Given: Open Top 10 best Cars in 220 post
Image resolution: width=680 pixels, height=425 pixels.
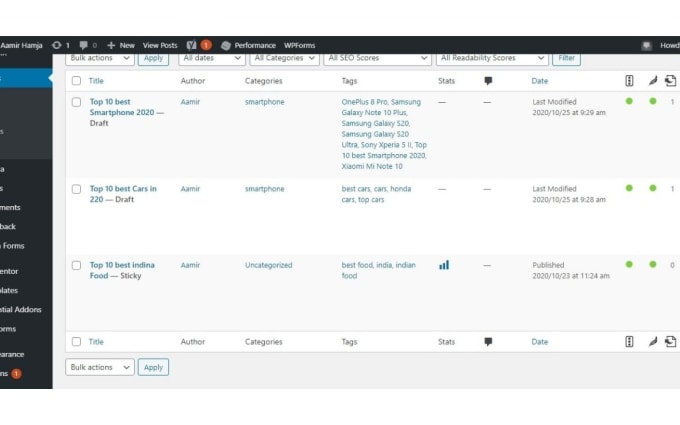Looking at the screenshot, I should (x=123, y=194).
